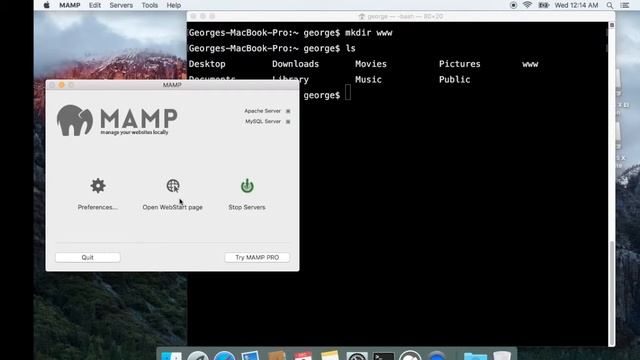The width and height of the screenshot is (640, 360).
Task: Click the Try MAMP PRO button
Action: click(x=257, y=258)
